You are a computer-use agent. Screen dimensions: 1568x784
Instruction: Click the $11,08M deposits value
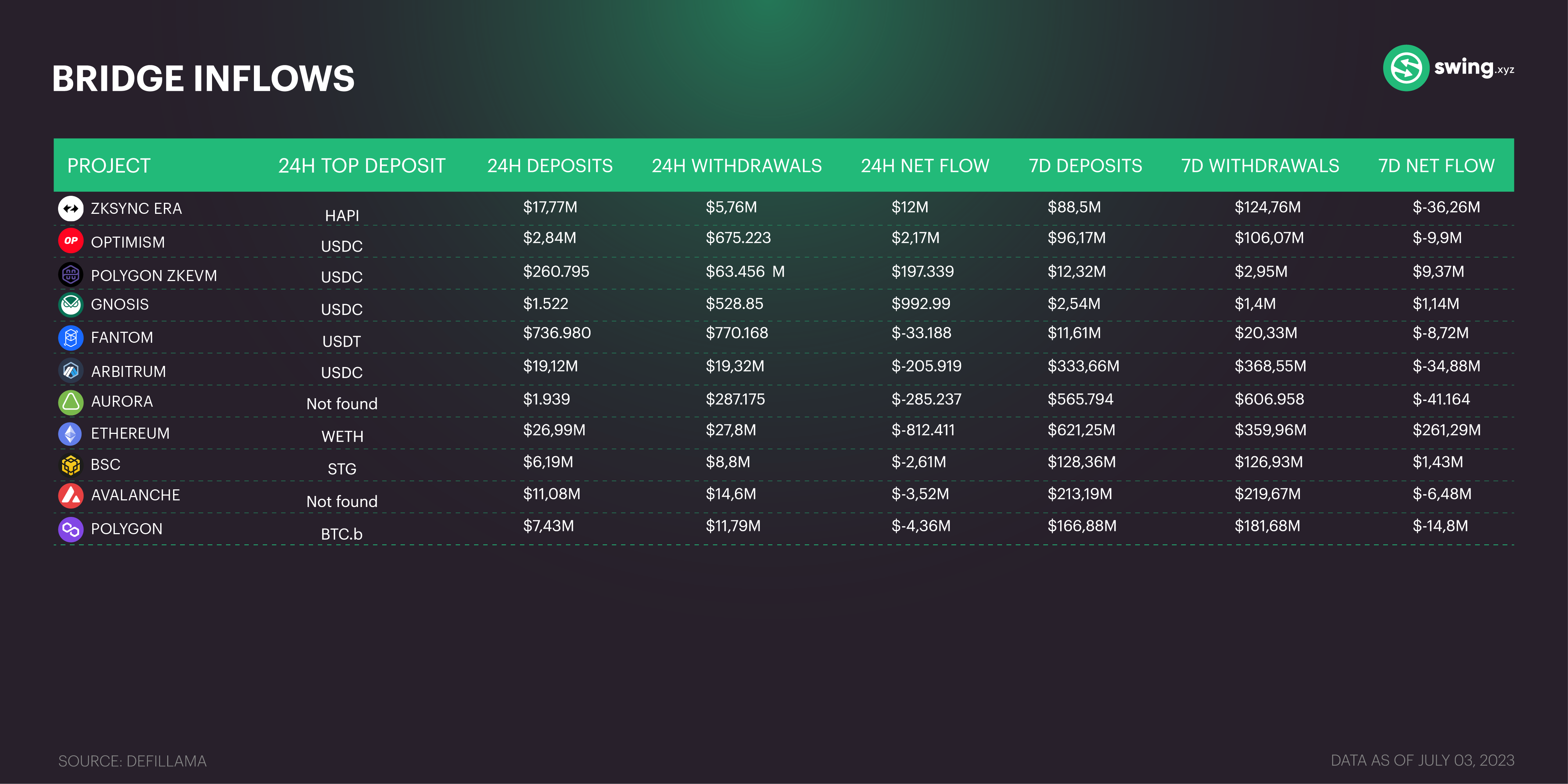point(552,494)
